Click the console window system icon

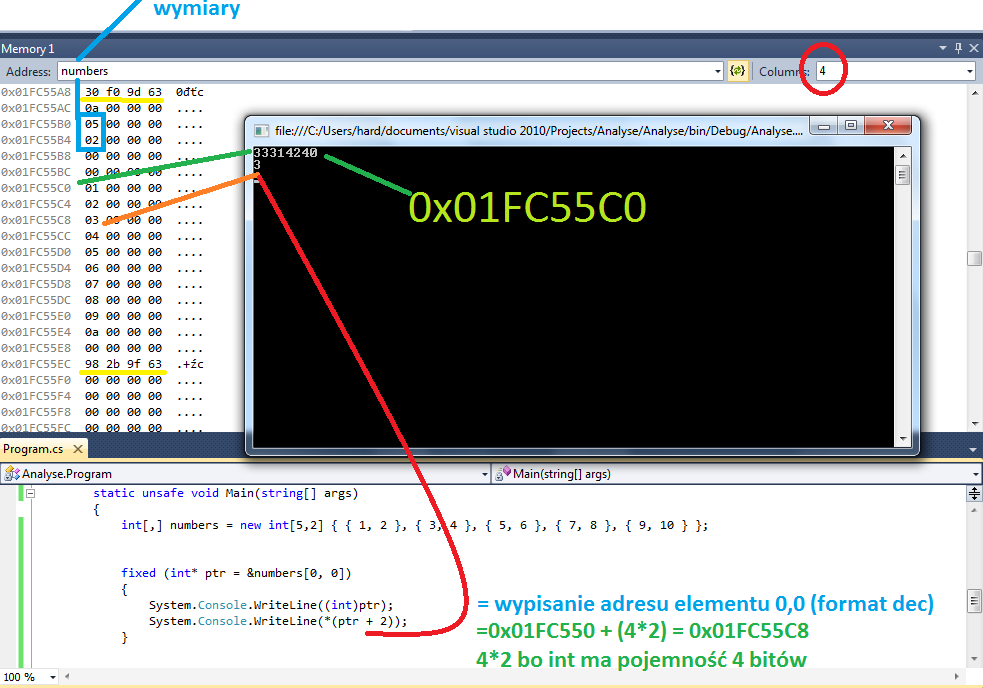click(261, 131)
